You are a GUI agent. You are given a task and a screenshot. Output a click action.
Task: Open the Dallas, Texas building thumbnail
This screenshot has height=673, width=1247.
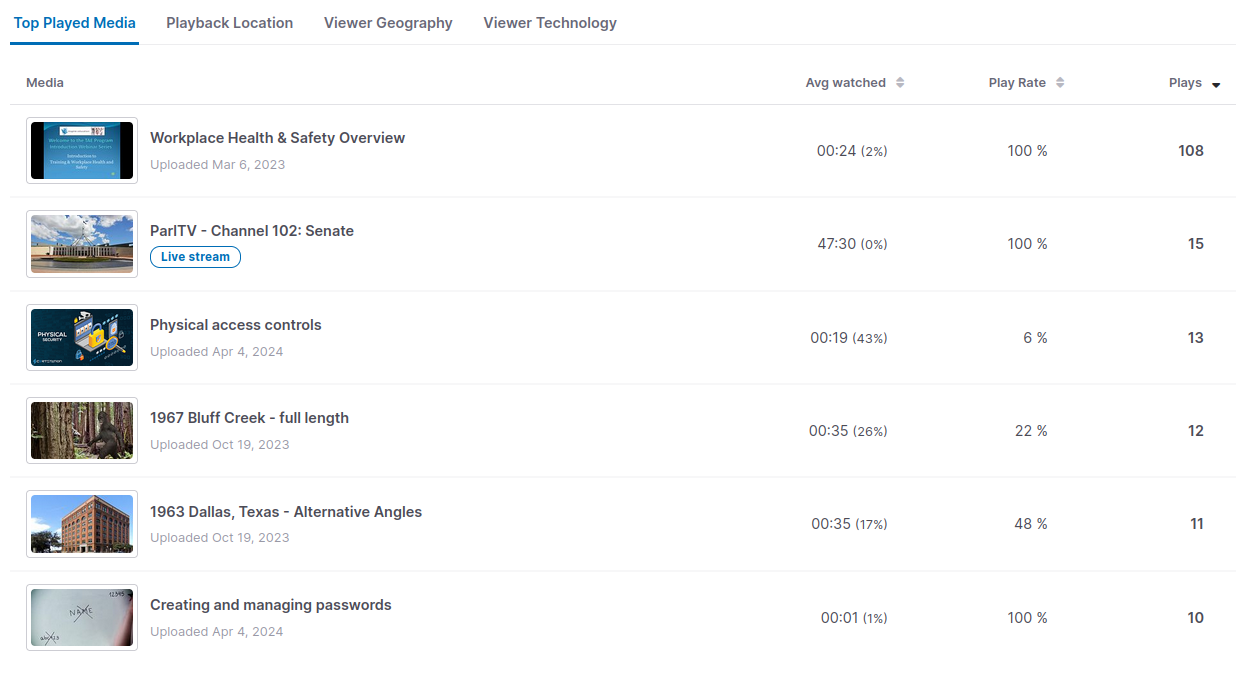(82, 524)
